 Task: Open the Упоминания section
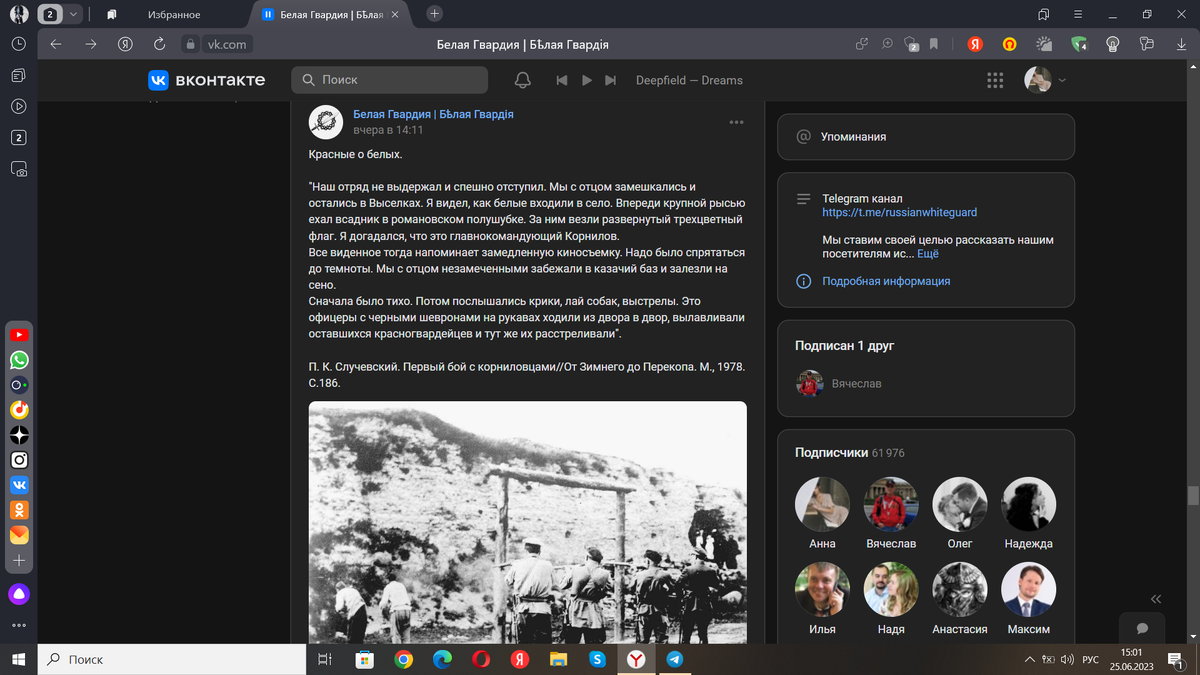(x=926, y=137)
